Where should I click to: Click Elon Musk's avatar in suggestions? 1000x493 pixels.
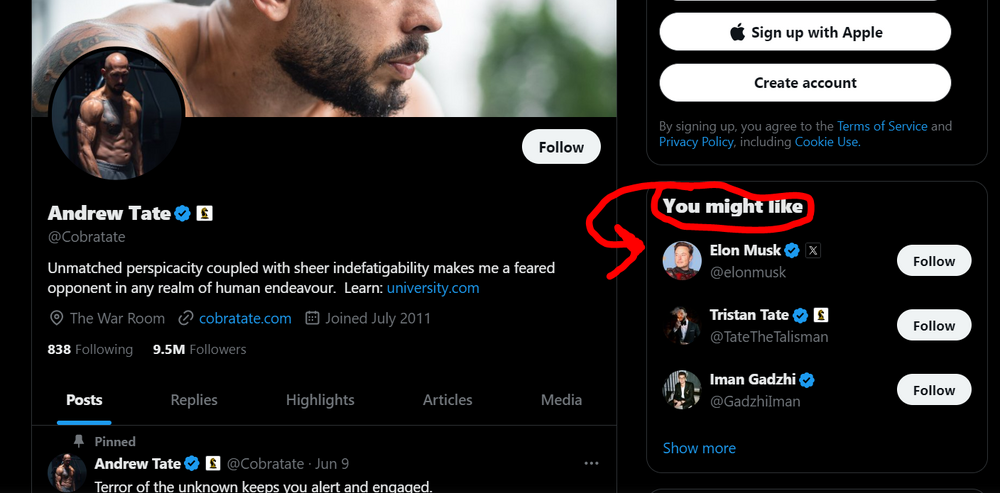[682, 261]
